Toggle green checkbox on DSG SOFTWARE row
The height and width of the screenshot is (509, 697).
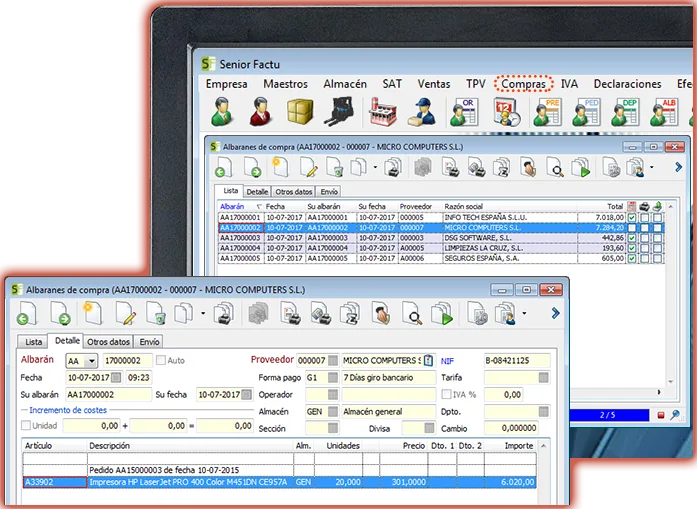632,238
